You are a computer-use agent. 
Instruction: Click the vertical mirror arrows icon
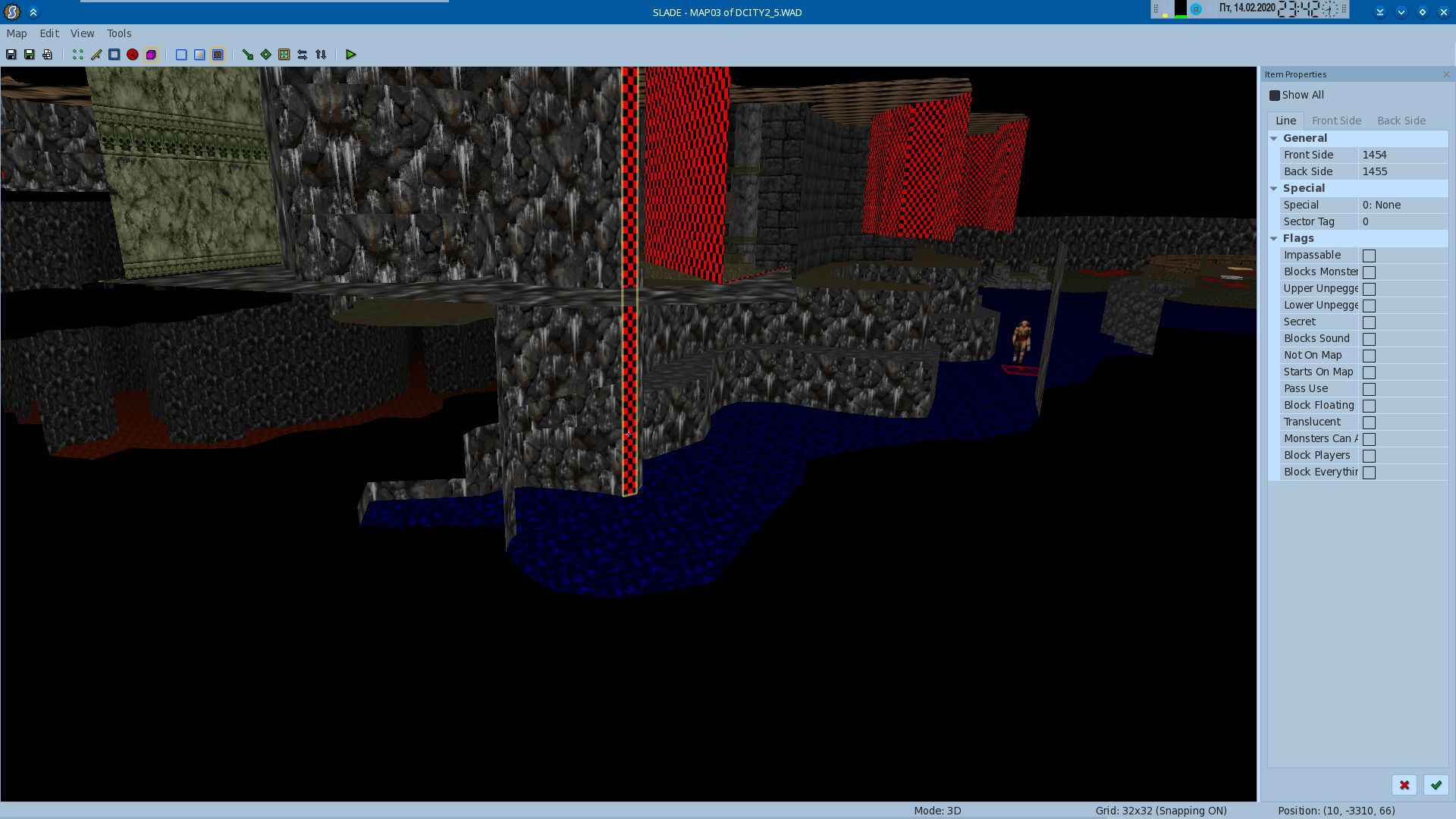[321, 55]
